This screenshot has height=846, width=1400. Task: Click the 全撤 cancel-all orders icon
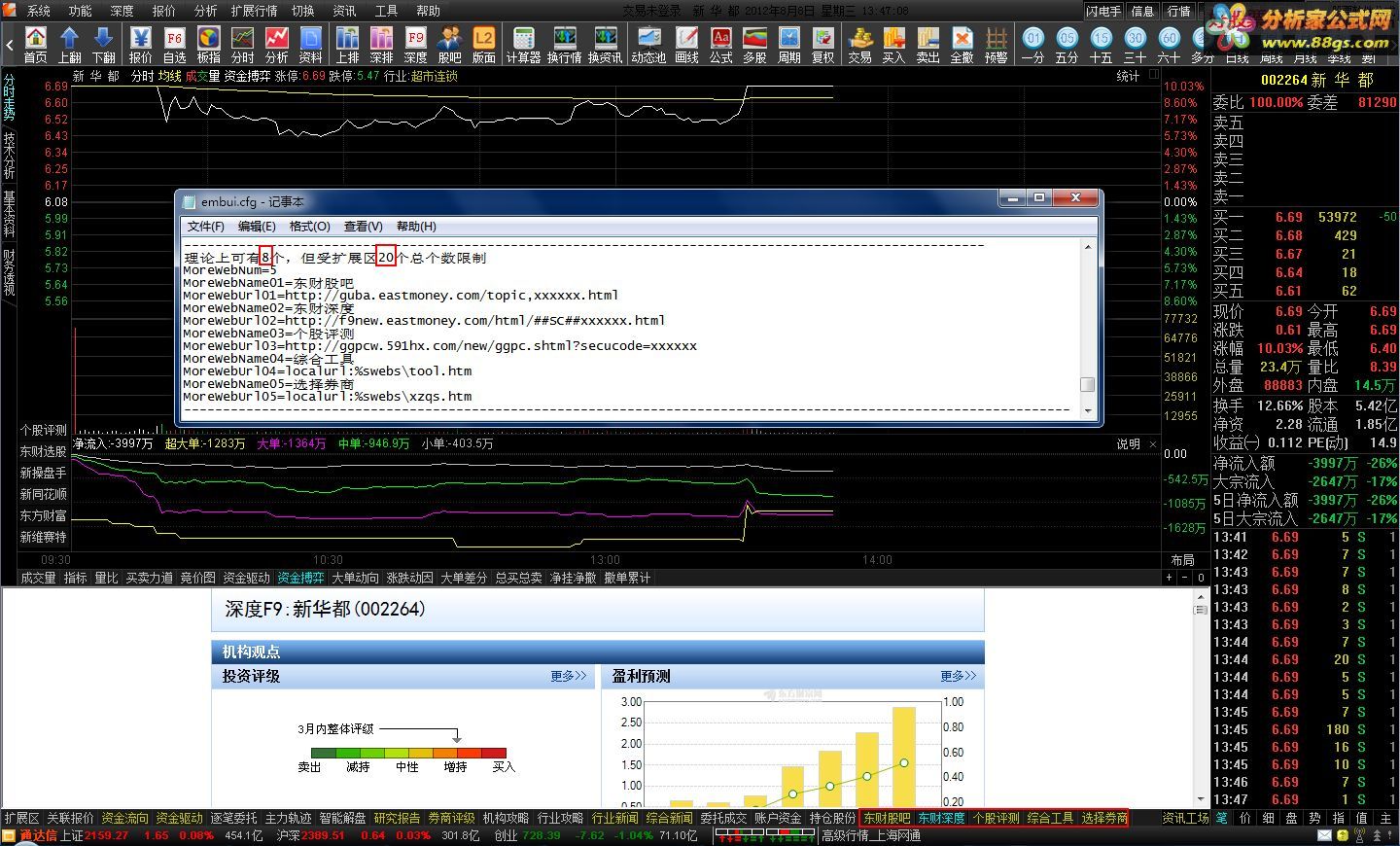[962, 45]
